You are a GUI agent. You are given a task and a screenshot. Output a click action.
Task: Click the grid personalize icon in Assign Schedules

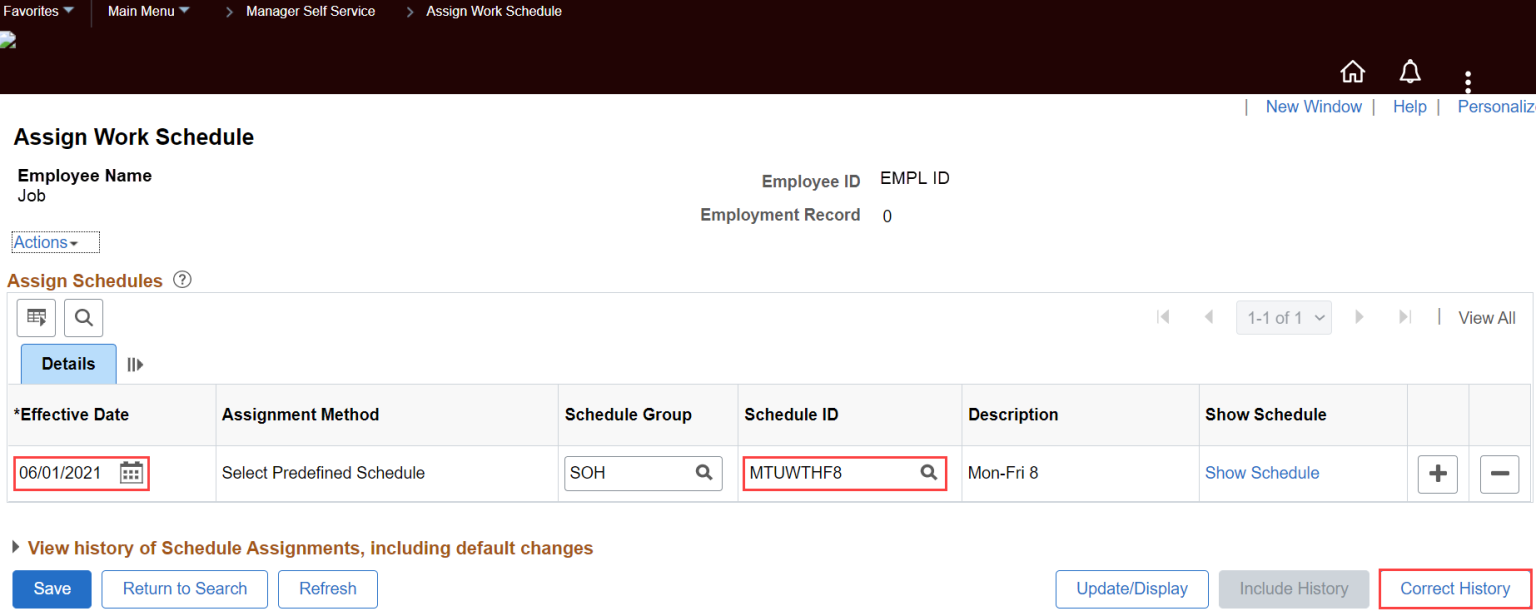pyautogui.click(x=36, y=317)
